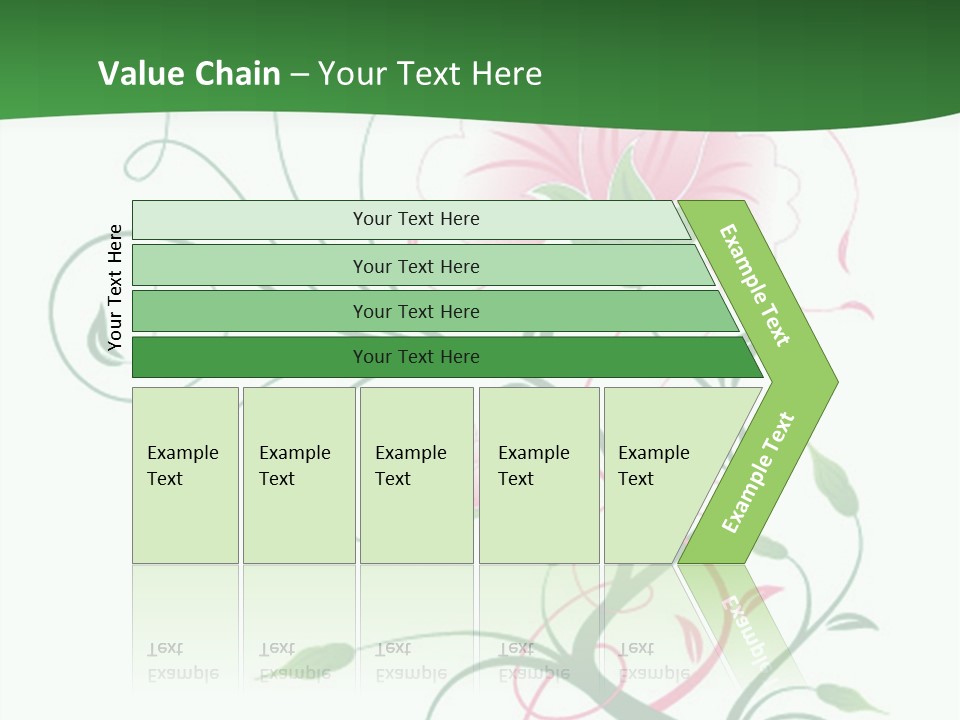Select the upper chevron arm Example Text

coord(755,285)
